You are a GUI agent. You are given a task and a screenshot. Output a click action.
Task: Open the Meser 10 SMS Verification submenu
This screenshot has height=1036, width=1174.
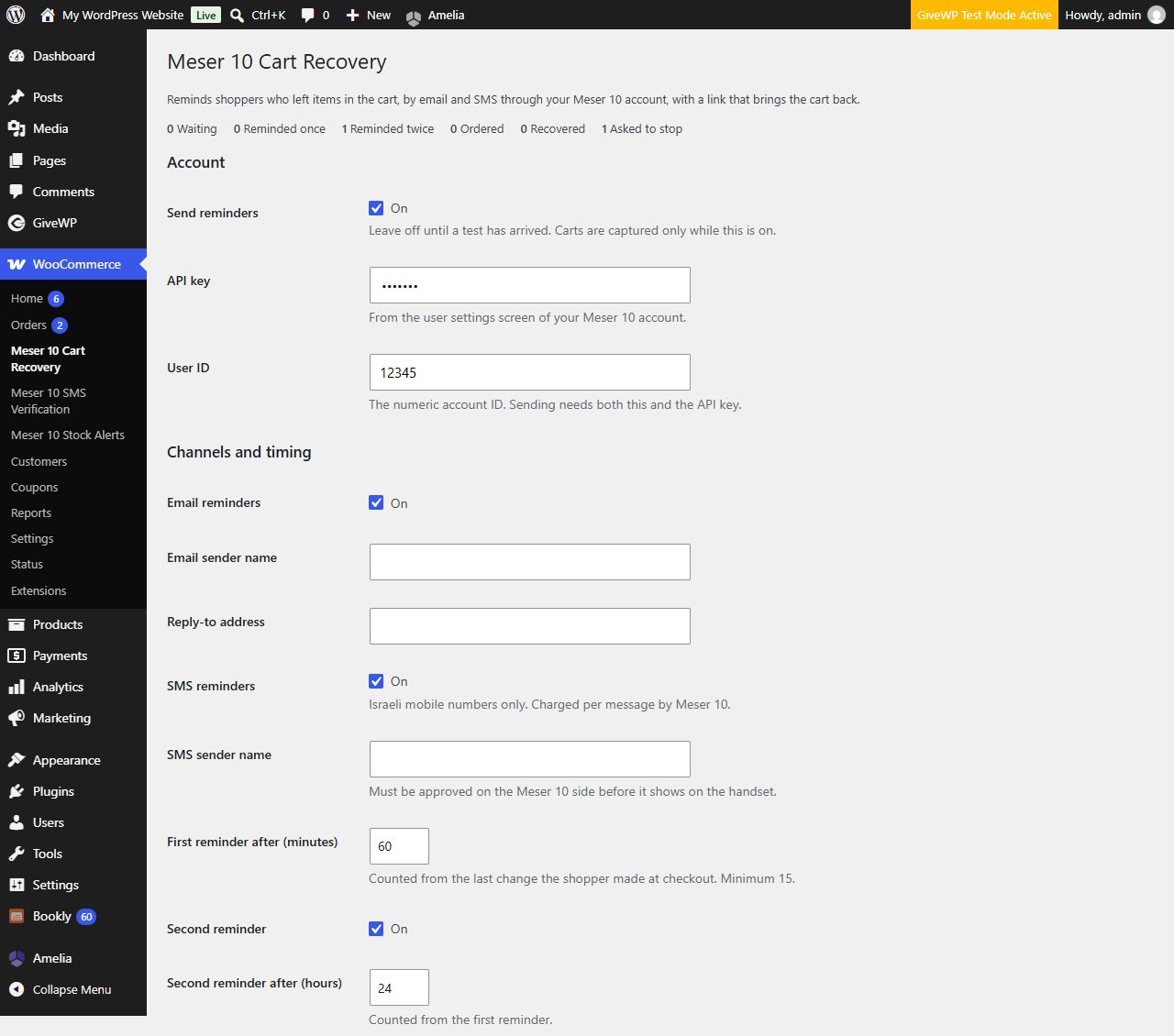pos(73,401)
